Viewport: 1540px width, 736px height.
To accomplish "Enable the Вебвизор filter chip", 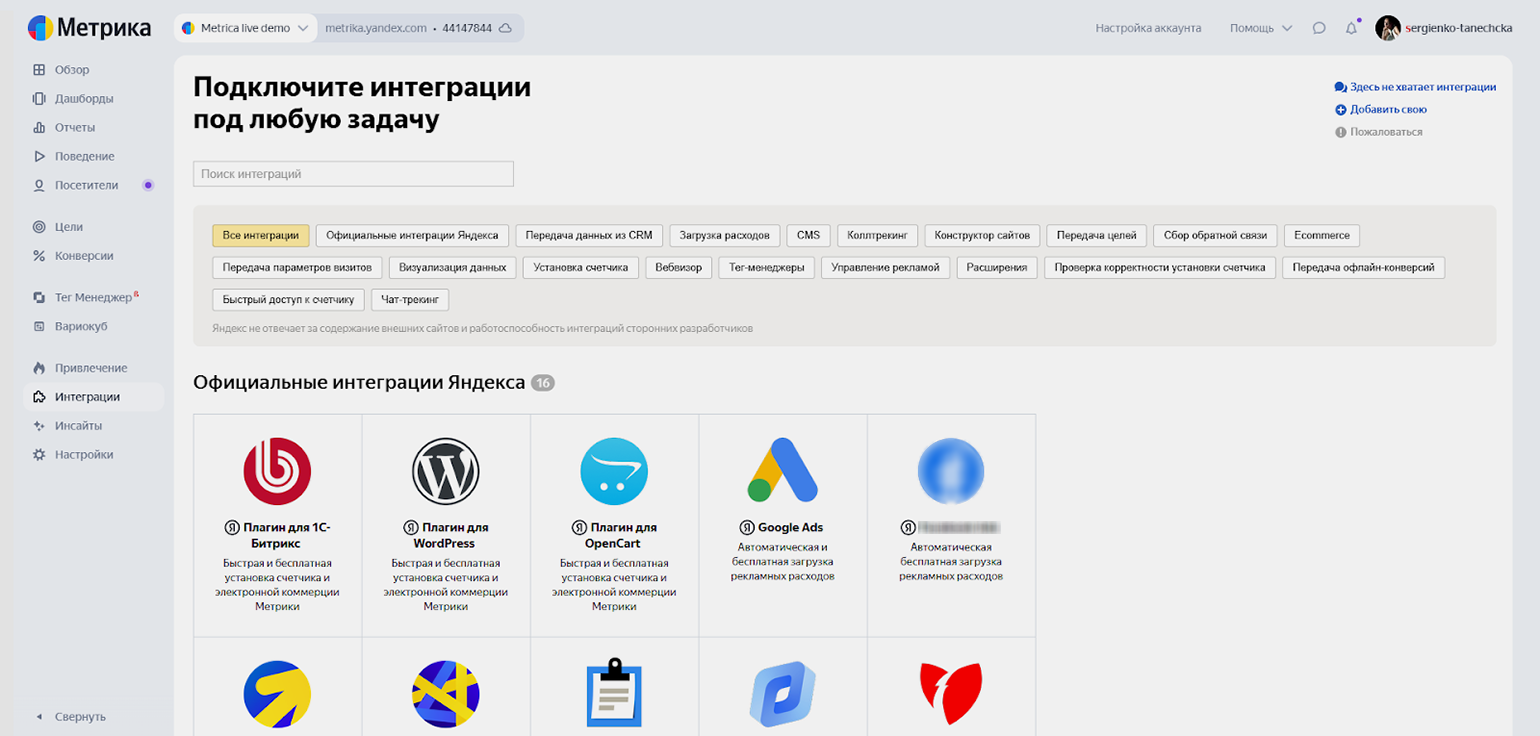I will coord(679,267).
